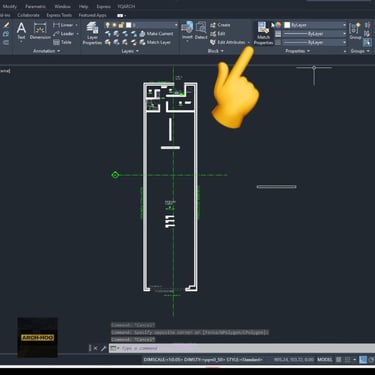Expand the Groups panel
Screen dimensions: 375x375
pyautogui.click(x=360, y=51)
